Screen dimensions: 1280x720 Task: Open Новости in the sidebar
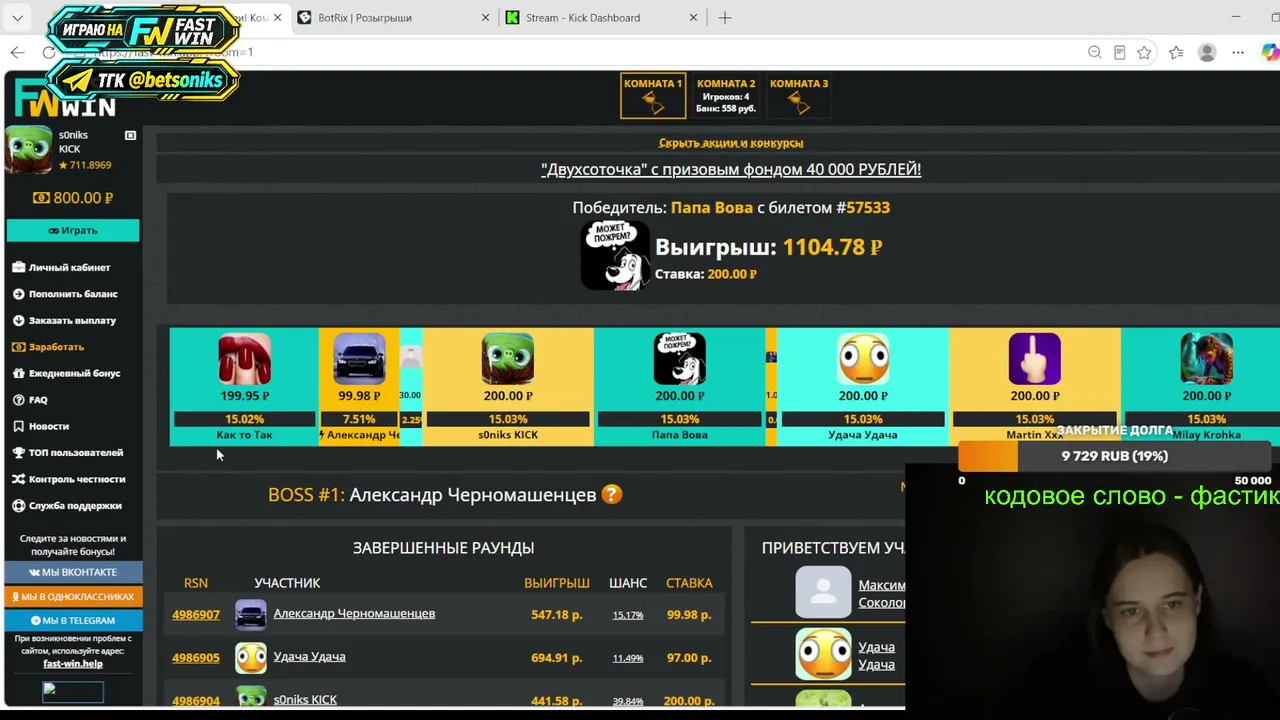(41, 426)
